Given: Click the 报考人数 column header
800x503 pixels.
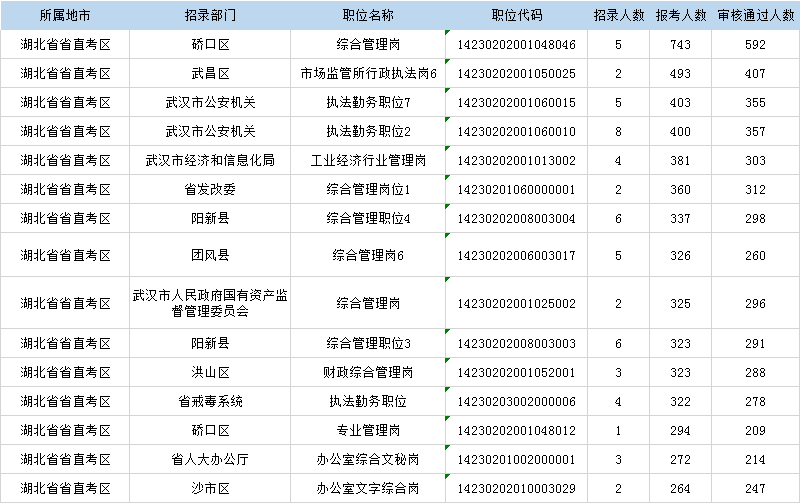Looking at the screenshot, I should (x=681, y=15).
